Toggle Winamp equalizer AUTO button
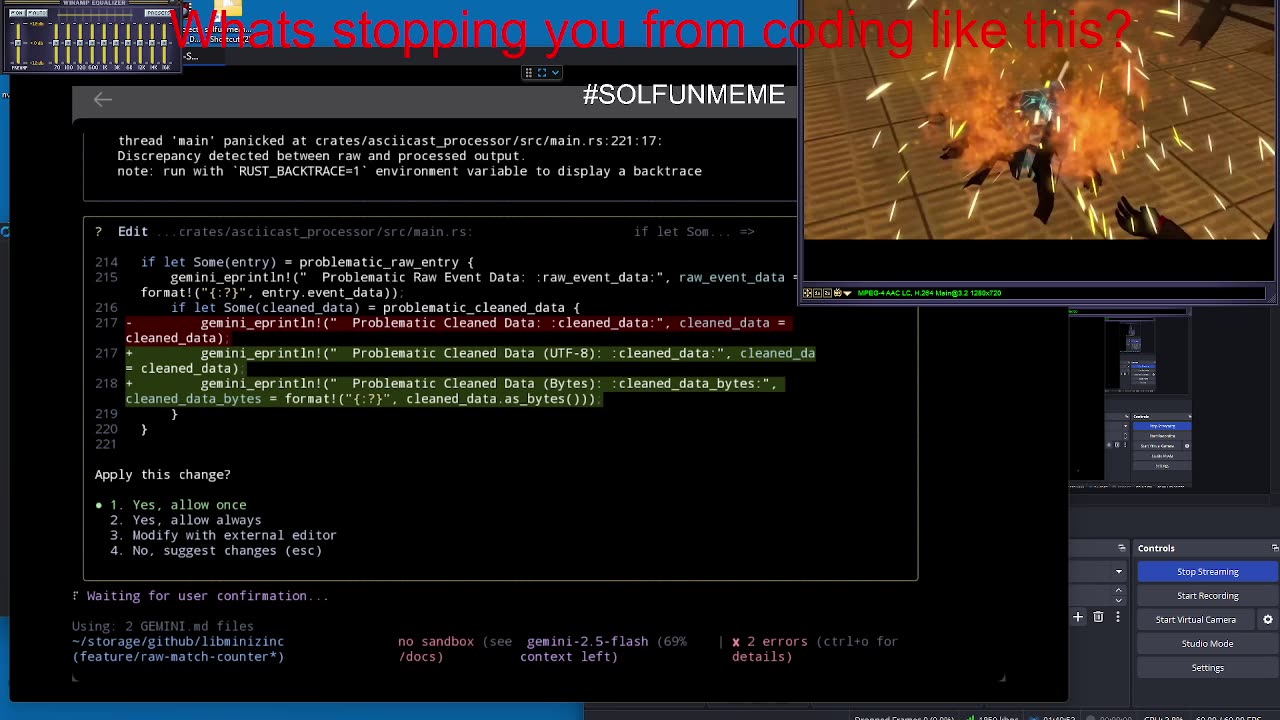Image resolution: width=1280 pixels, height=720 pixels. pos(37,13)
